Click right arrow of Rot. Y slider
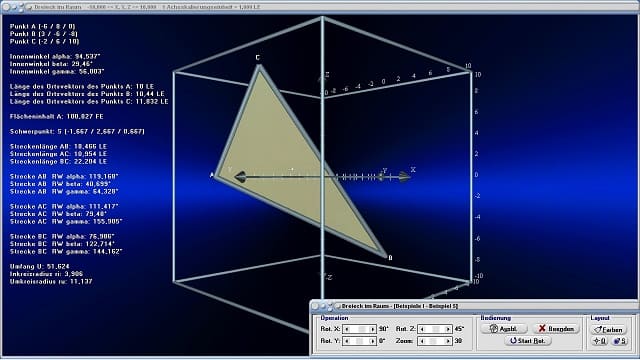This screenshot has width=640, height=360. [x=372, y=341]
